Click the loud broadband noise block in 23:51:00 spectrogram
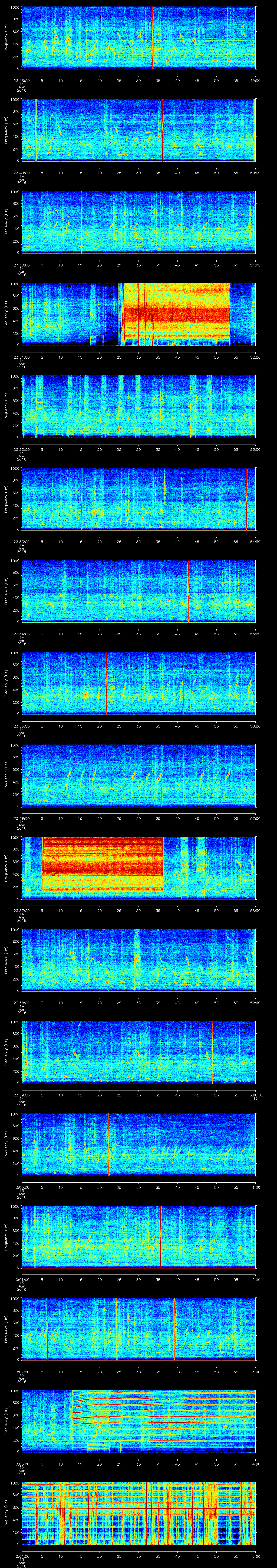This screenshot has width=277, height=1568. (177, 314)
